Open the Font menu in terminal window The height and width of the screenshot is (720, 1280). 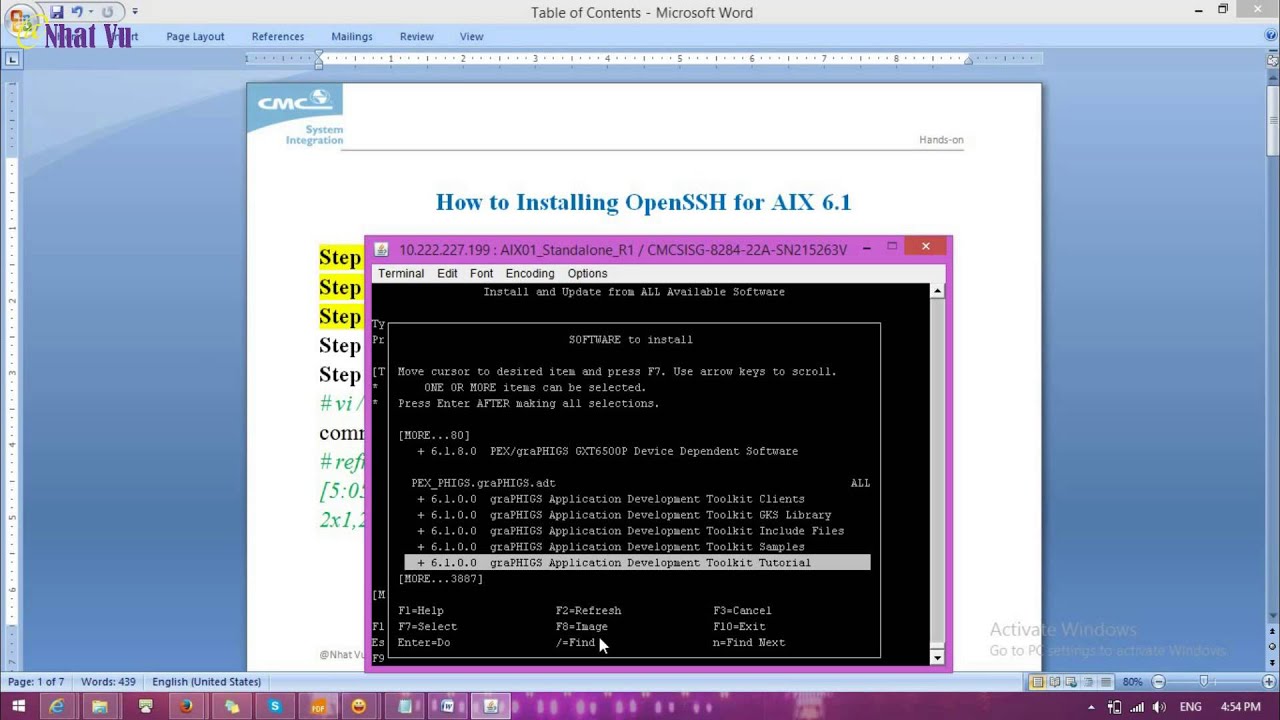pyautogui.click(x=481, y=273)
